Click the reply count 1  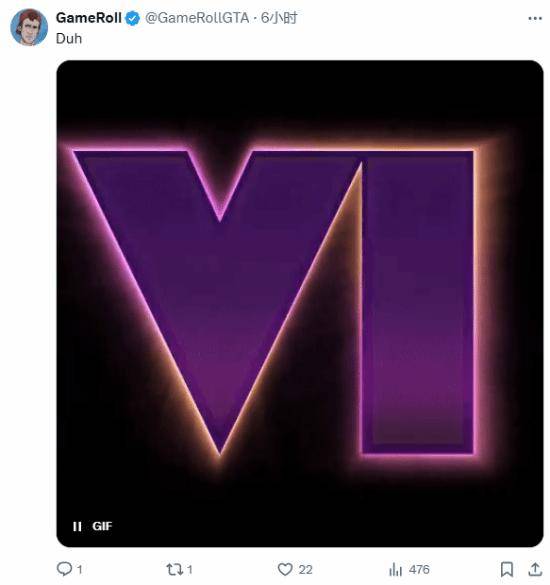click(x=79, y=569)
